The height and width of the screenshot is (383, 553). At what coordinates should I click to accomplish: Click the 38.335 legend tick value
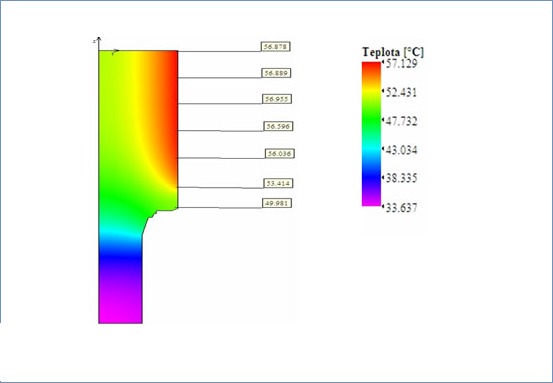401,178
